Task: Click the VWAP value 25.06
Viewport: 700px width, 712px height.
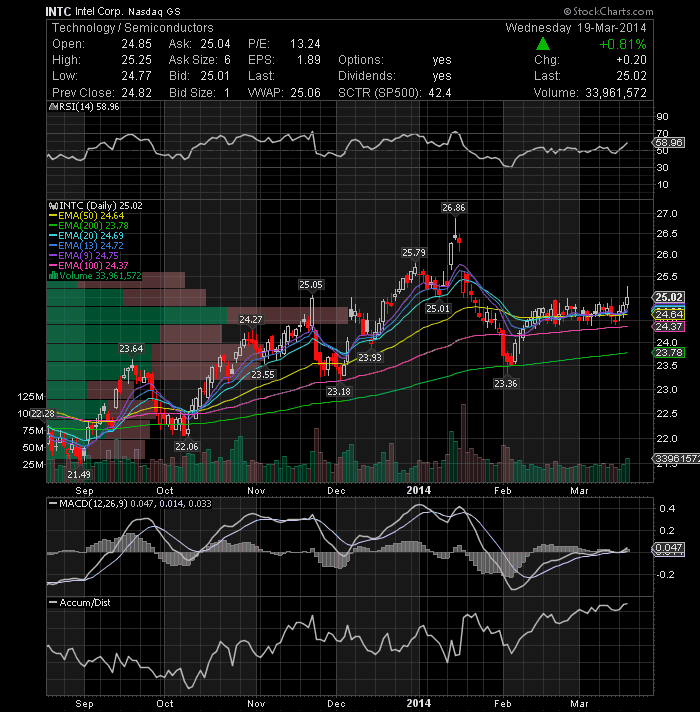Action: [x=305, y=93]
